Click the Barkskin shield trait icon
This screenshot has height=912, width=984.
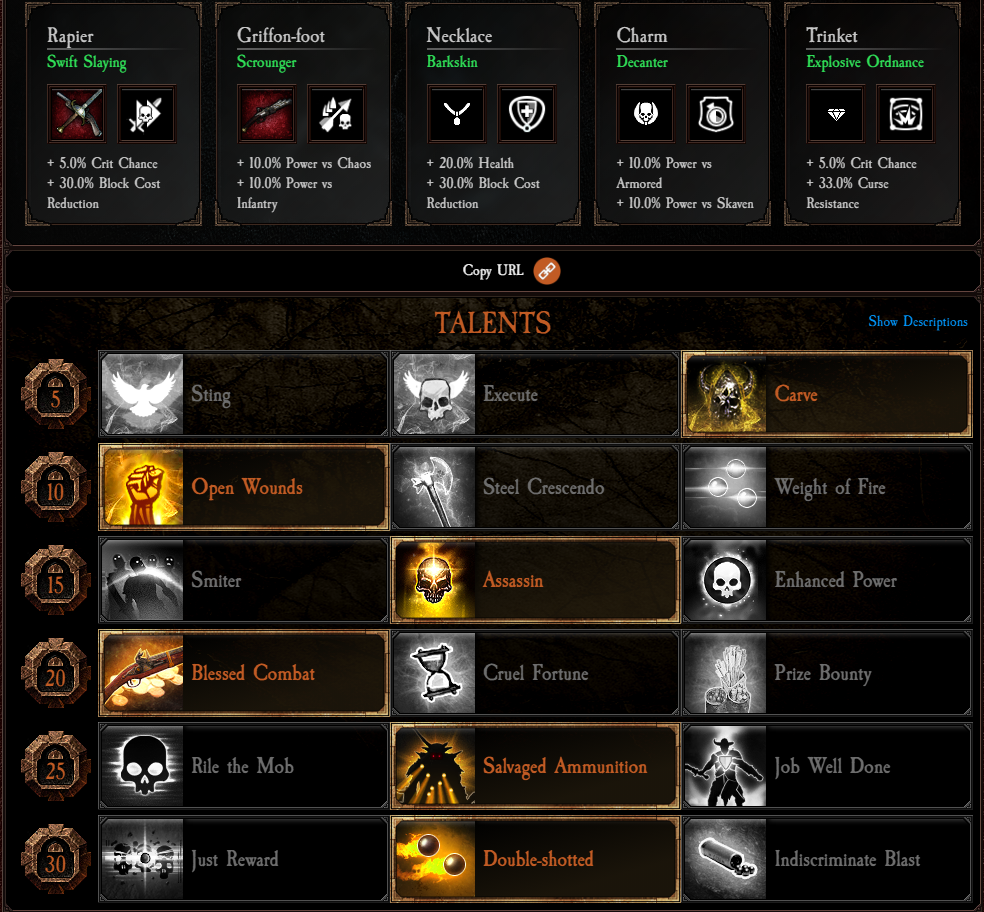527,114
